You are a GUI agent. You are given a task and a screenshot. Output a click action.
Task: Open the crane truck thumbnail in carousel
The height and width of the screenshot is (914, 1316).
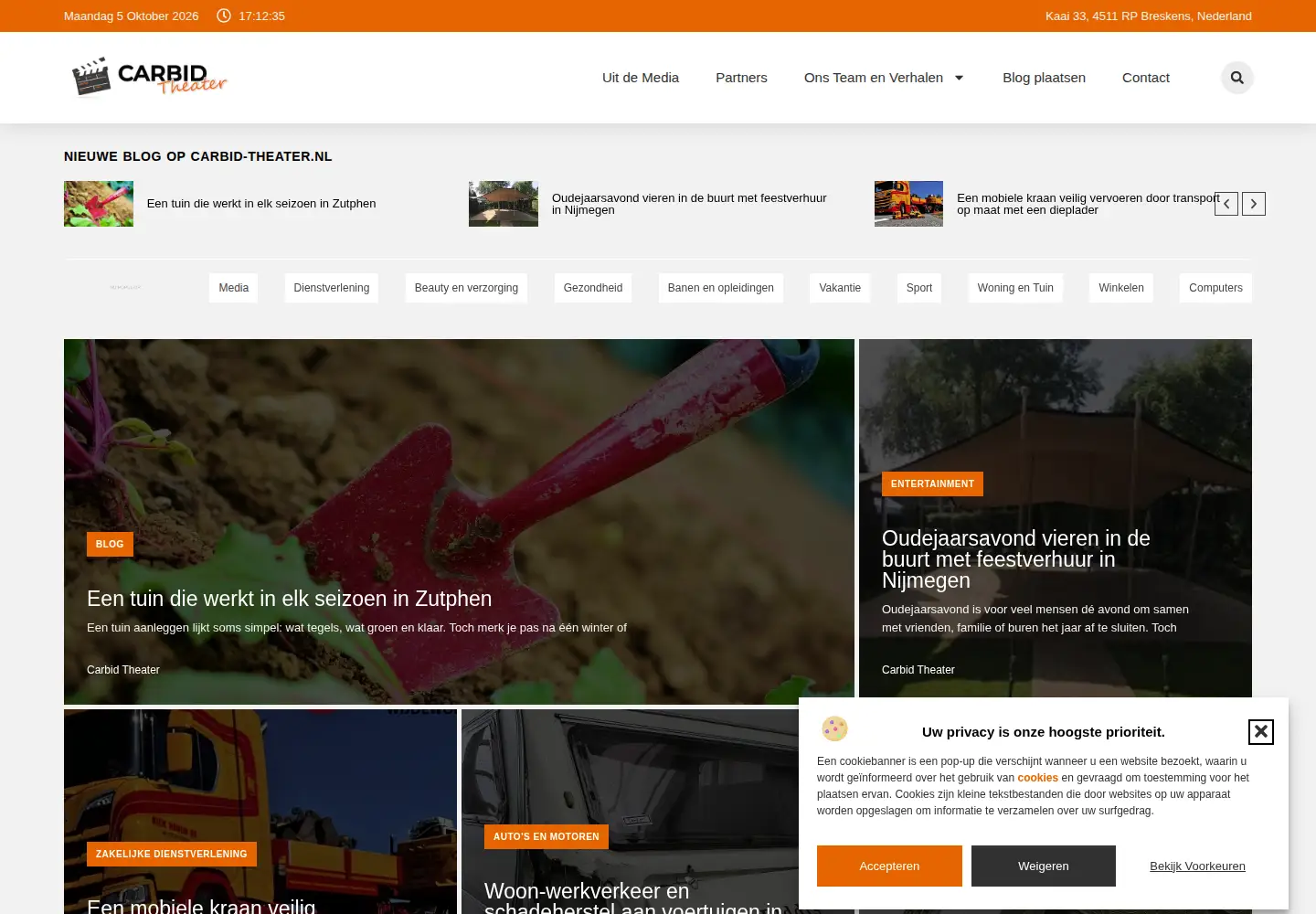coord(908,204)
